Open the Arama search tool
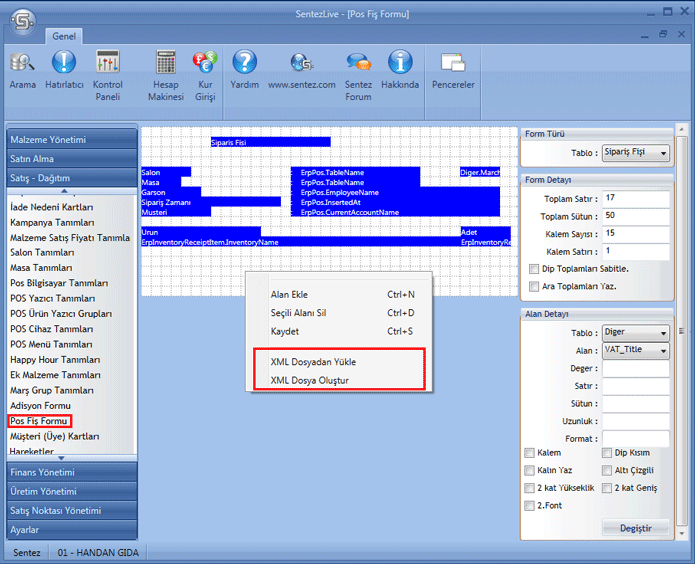 click(x=23, y=69)
